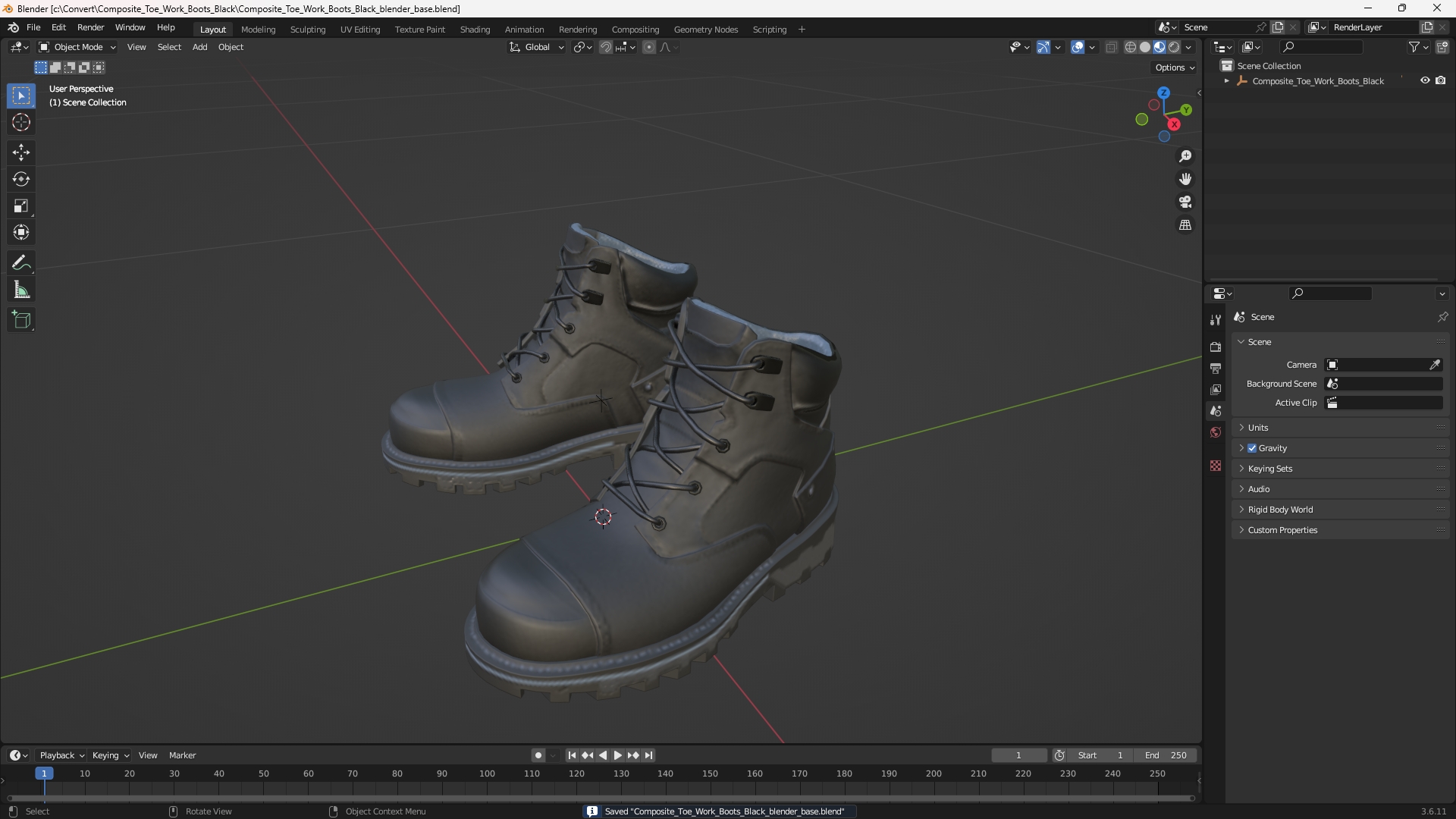Screen dimensions: 1456x819
Task: Open the Output properties tab
Action: [x=1216, y=368]
